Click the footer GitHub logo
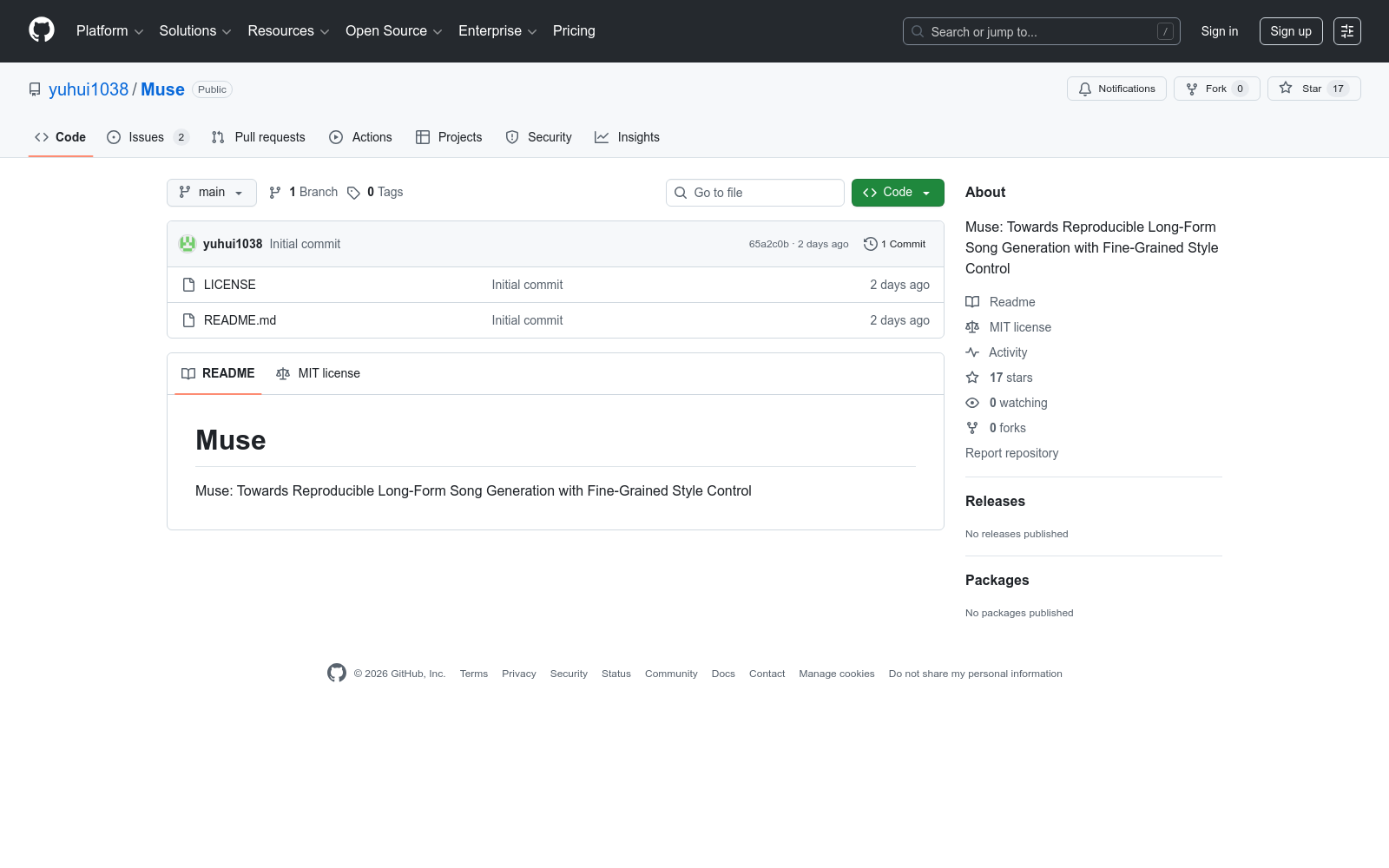Image resolution: width=1389 pixels, height=868 pixels. [337, 673]
